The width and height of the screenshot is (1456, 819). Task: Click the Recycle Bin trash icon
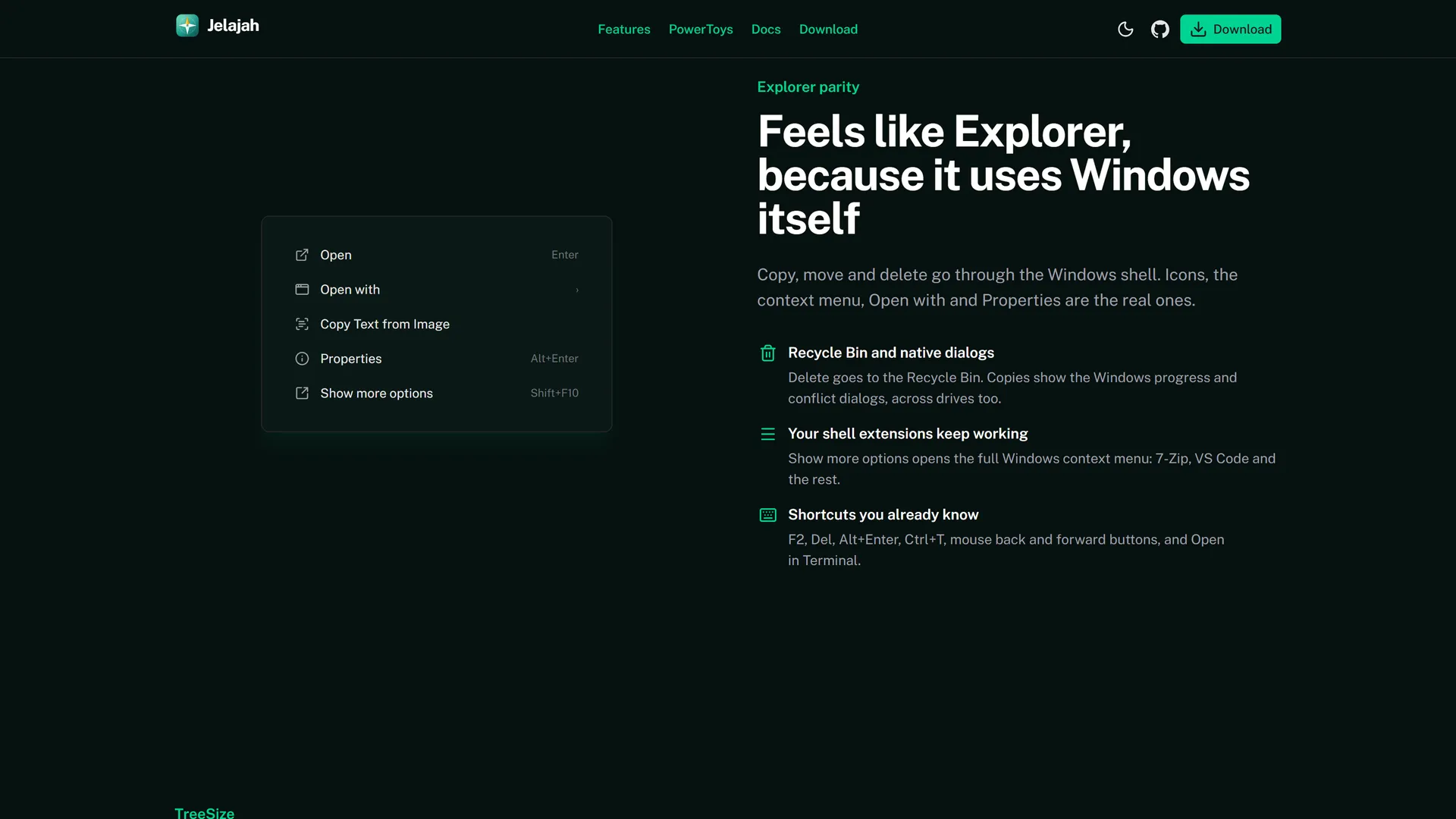767,353
